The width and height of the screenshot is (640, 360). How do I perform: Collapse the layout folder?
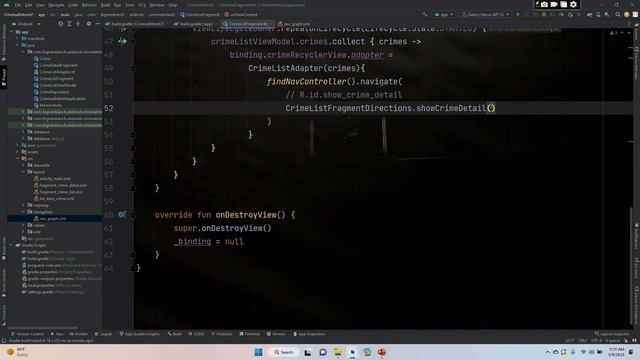click(x=24, y=172)
